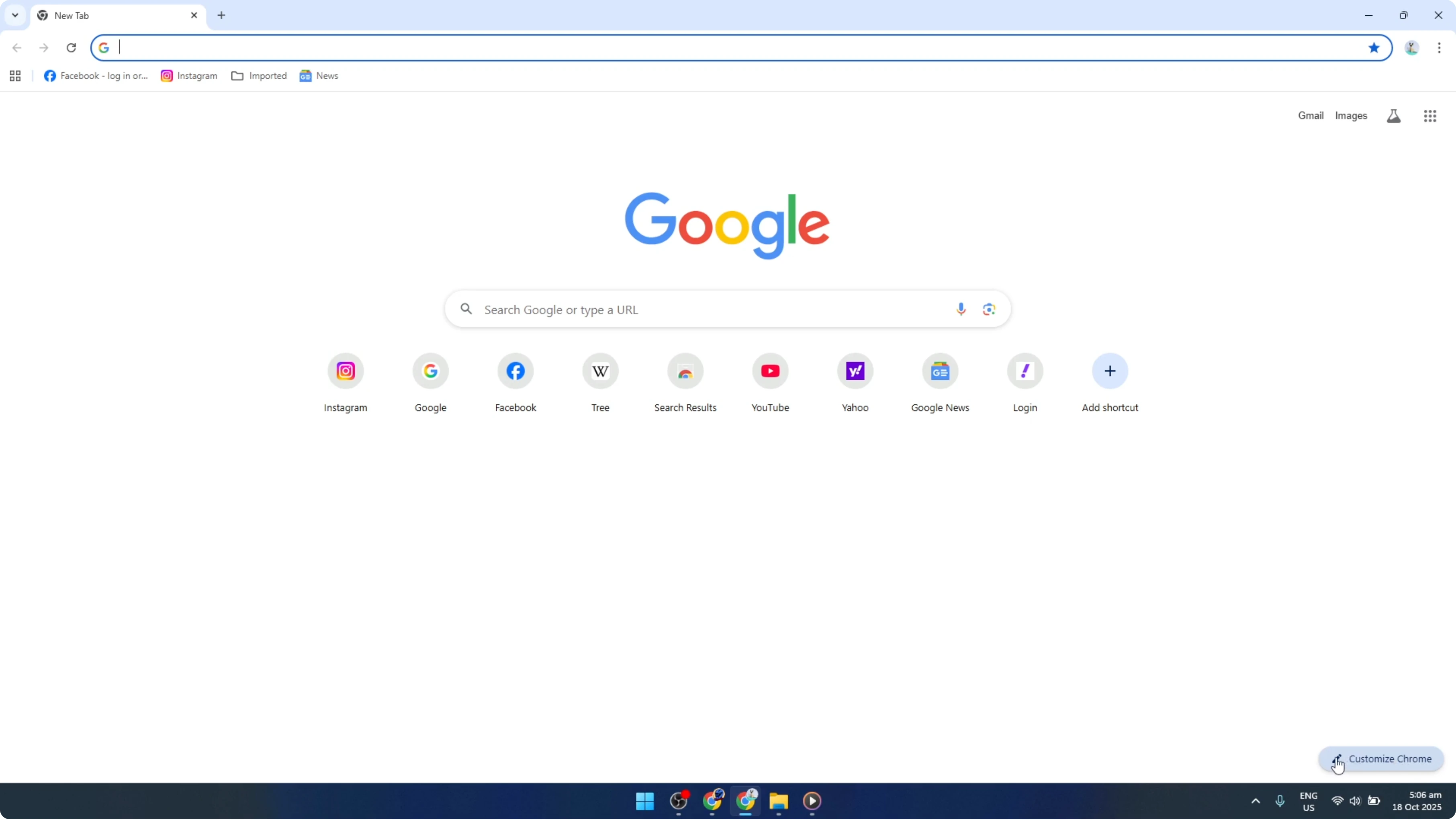Switch input language ENG US

[1309, 802]
